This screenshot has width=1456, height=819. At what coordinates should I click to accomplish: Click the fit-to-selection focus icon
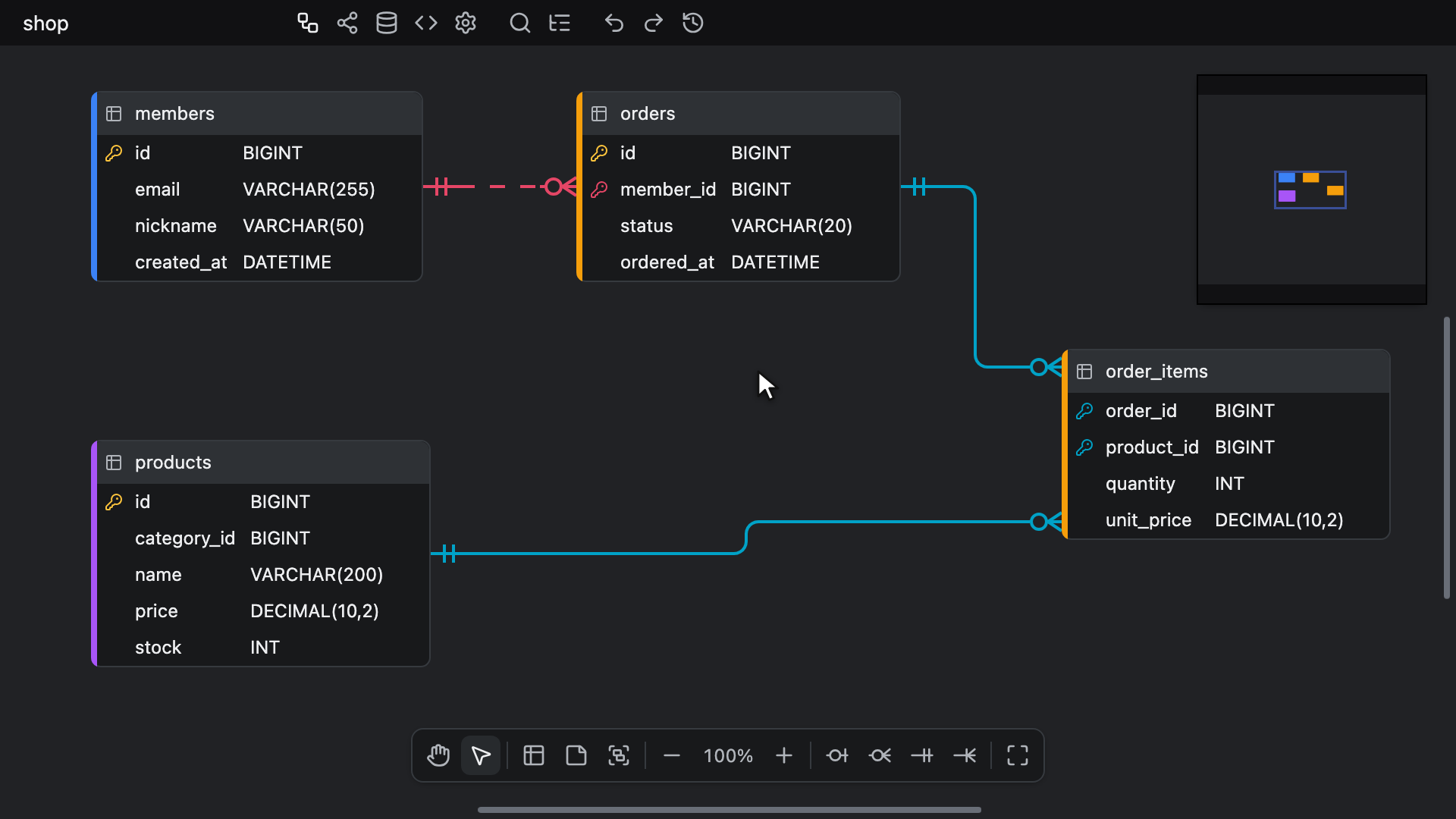(x=619, y=755)
